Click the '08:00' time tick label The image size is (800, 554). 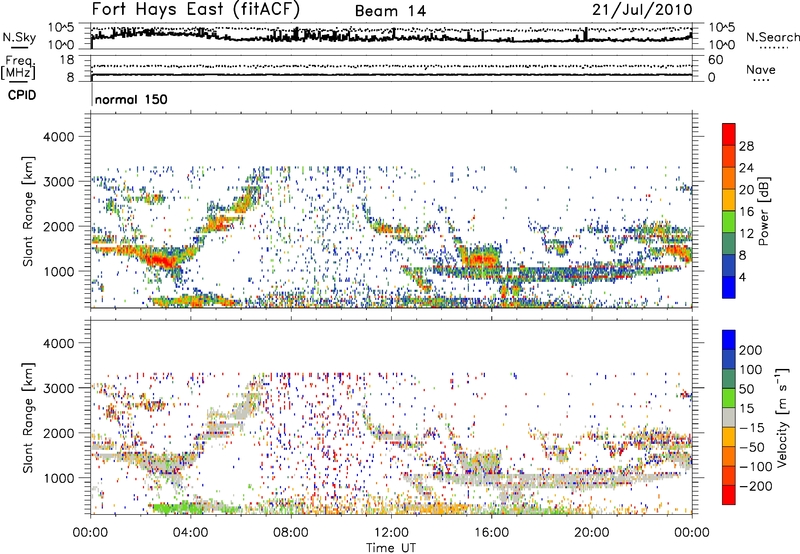(x=291, y=533)
